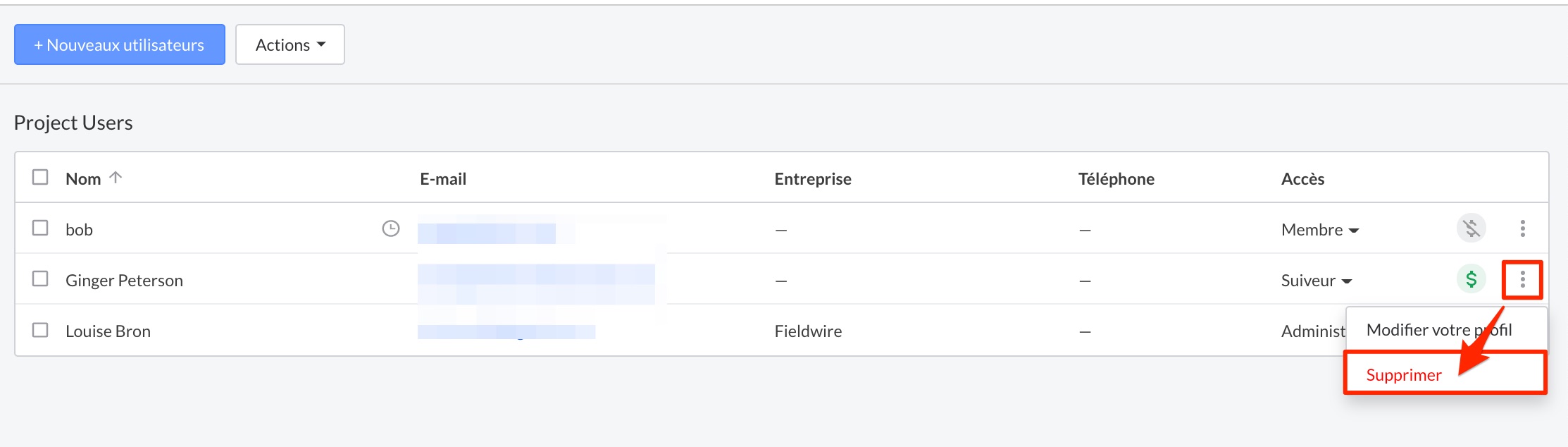Tick the select-all checkbox in header
The height and width of the screenshot is (447, 1568).
tap(40, 177)
